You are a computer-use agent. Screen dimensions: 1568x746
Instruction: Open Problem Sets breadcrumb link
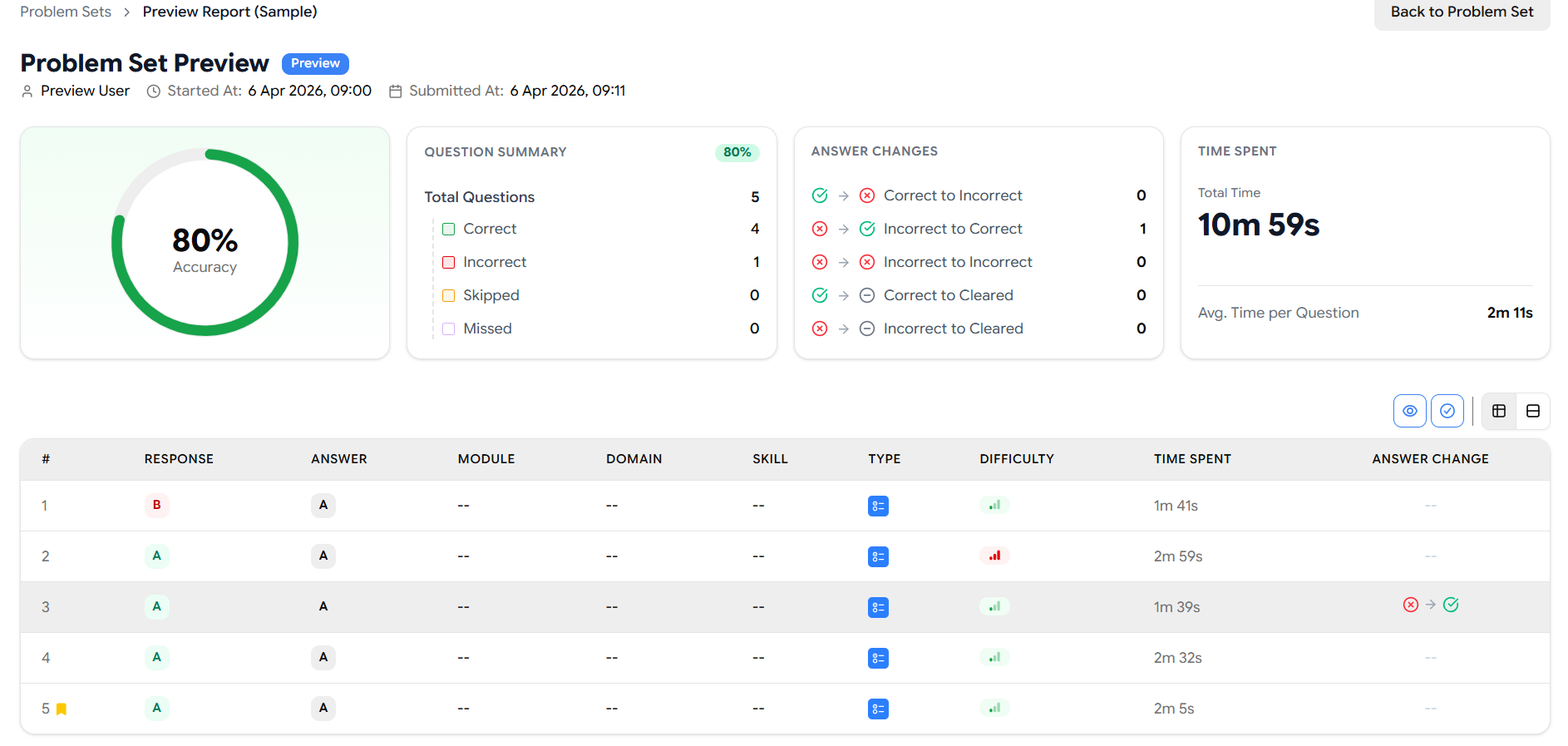[x=66, y=12]
